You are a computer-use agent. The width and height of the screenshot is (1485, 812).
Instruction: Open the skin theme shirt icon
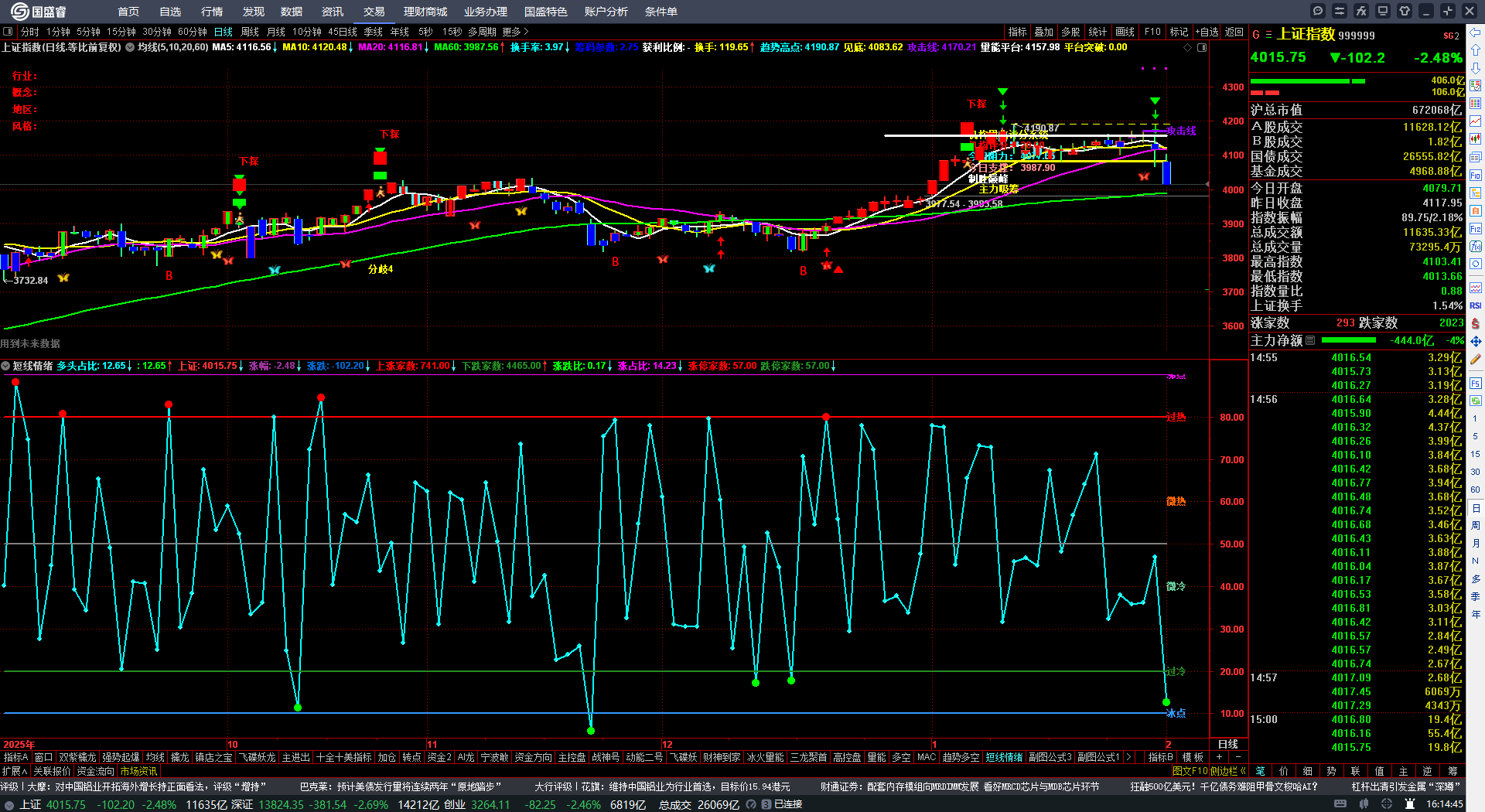[1405, 11]
